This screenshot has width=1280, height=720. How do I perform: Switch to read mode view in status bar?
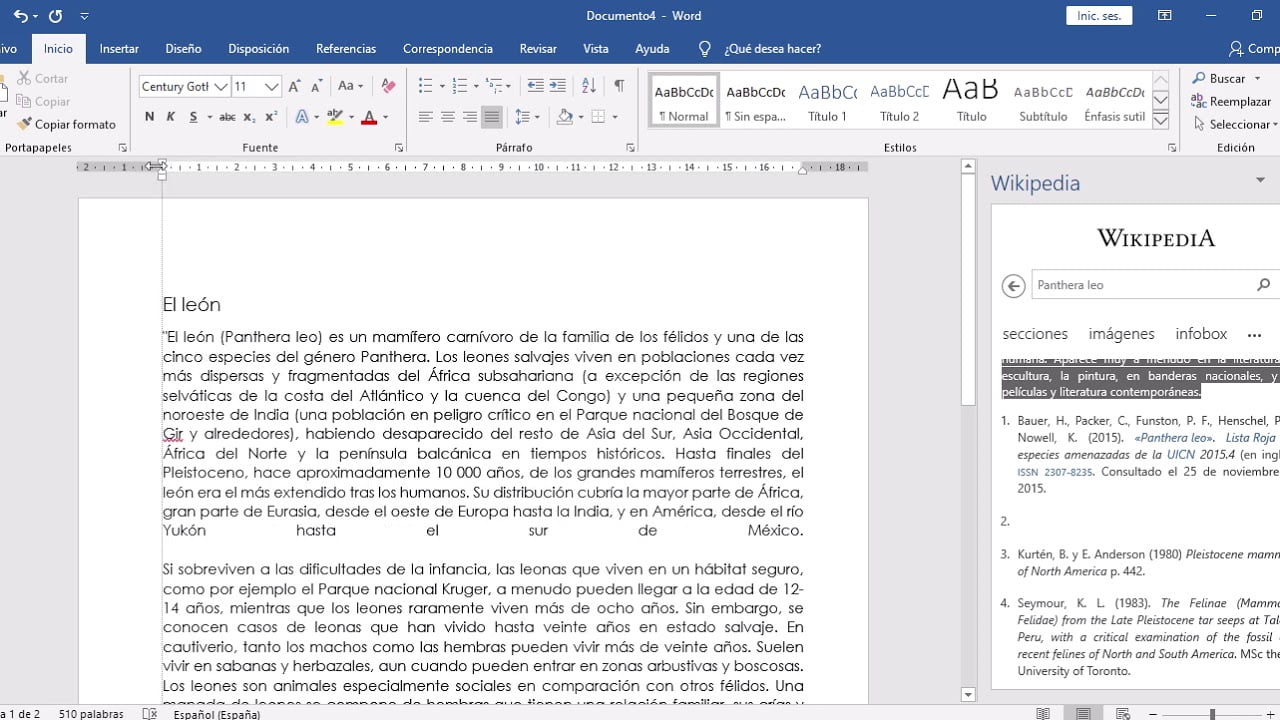[1043, 714]
